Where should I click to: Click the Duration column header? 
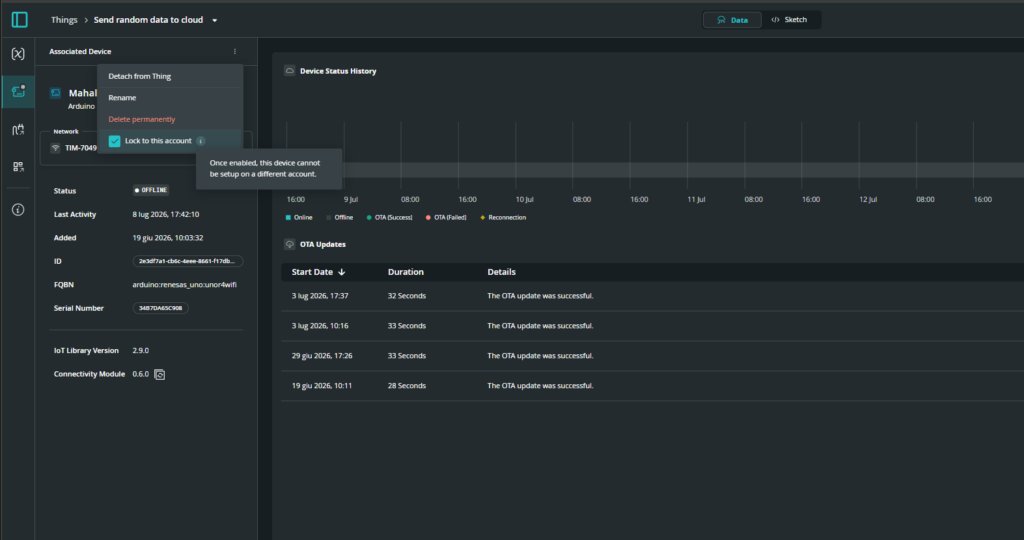click(x=406, y=272)
